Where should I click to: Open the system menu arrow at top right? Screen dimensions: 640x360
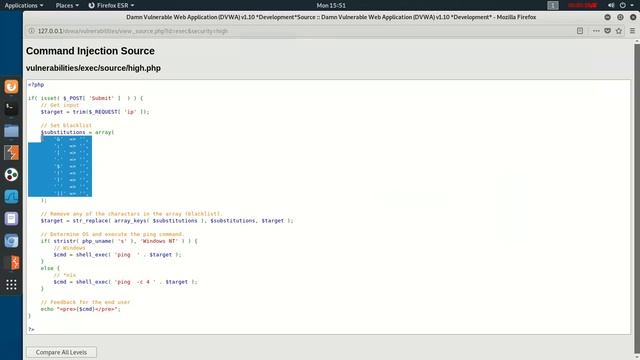pyautogui.click(x=632, y=5)
